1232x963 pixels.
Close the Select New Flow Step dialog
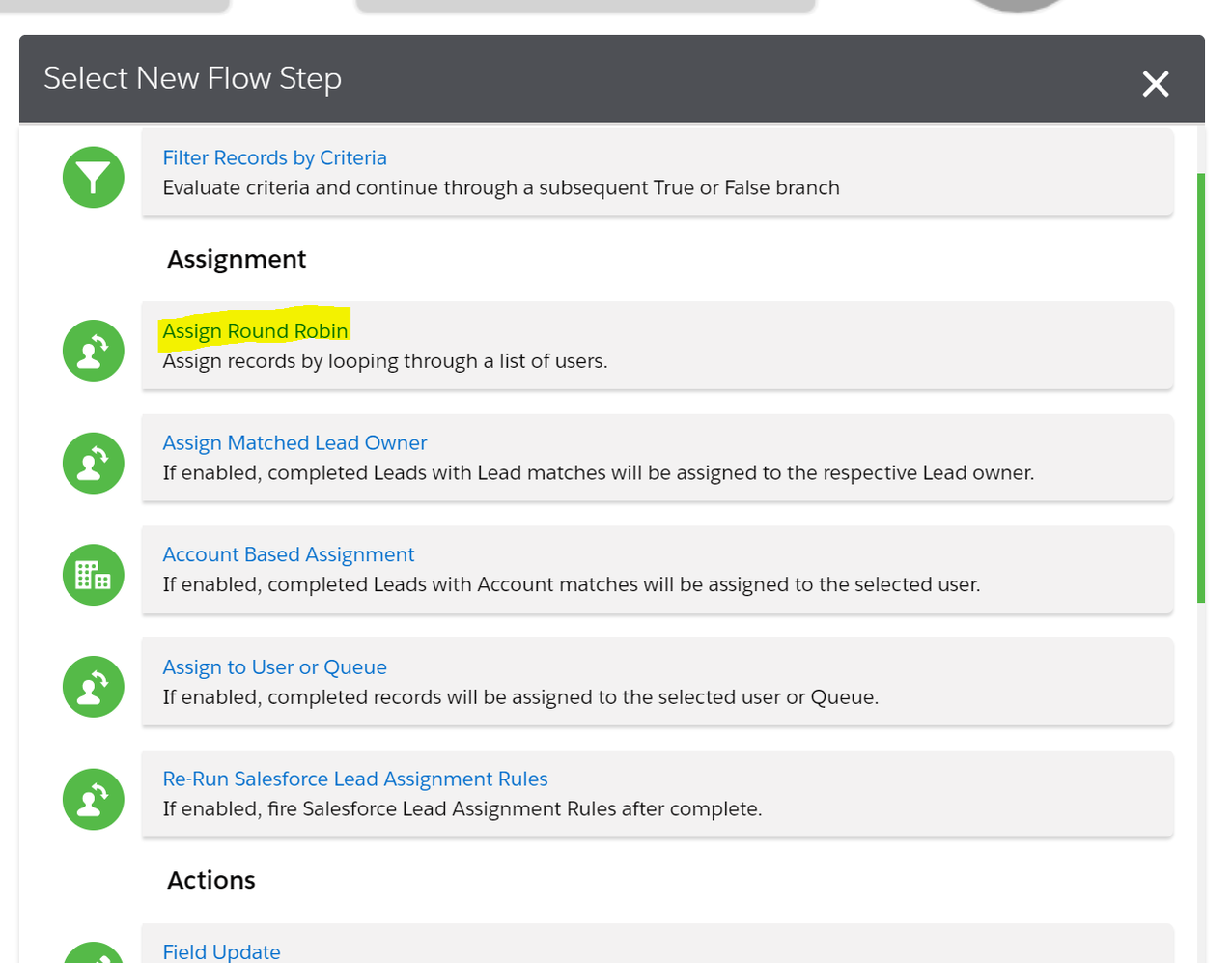tap(1155, 84)
